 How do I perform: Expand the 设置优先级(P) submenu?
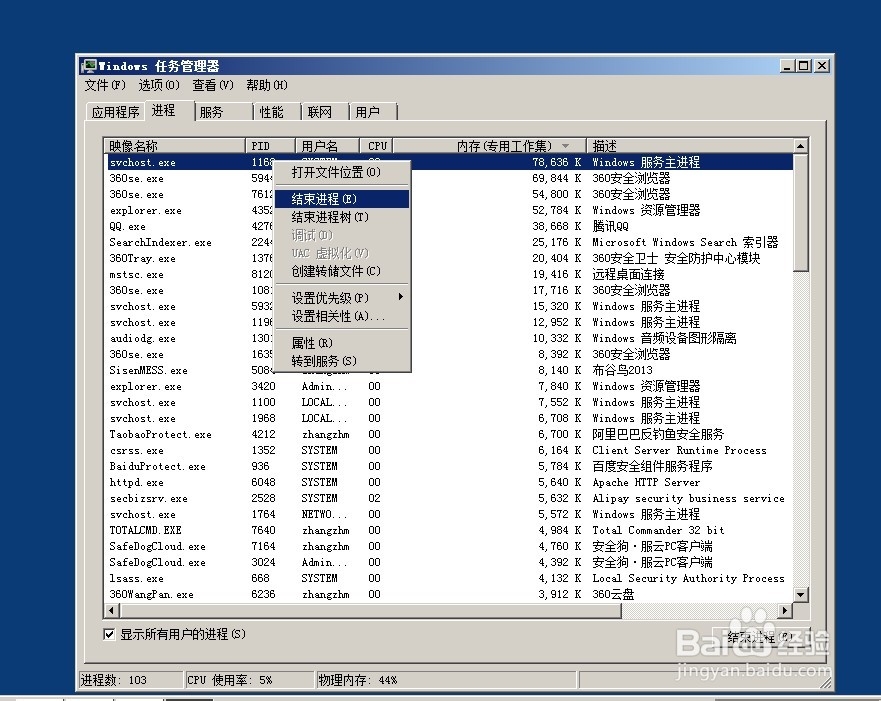(342, 298)
